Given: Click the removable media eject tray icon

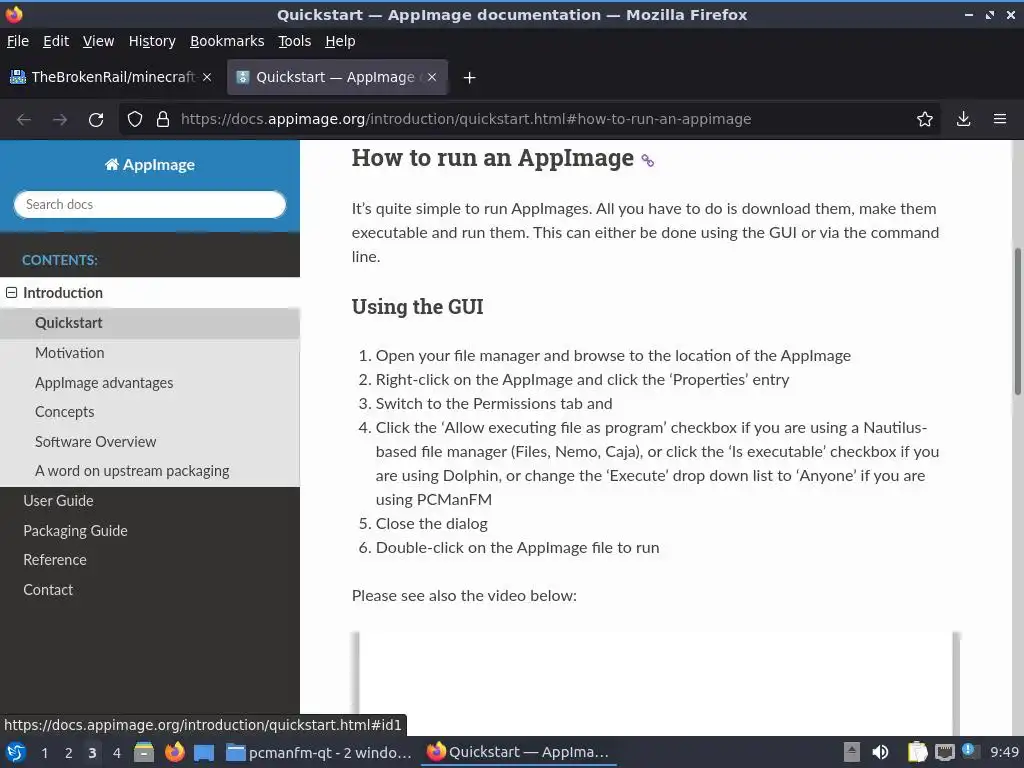Looking at the screenshot, I should point(852,752).
